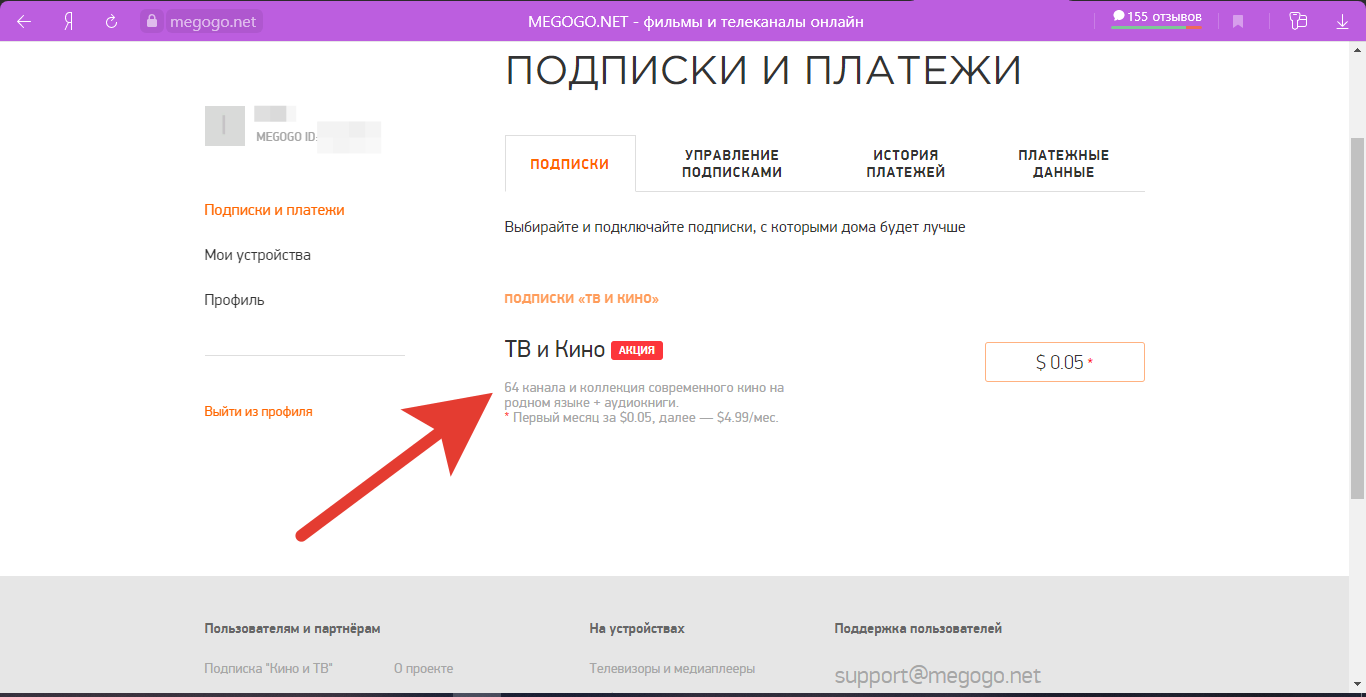Click the red Акция badge
The height and width of the screenshot is (697, 1366).
coord(637,350)
